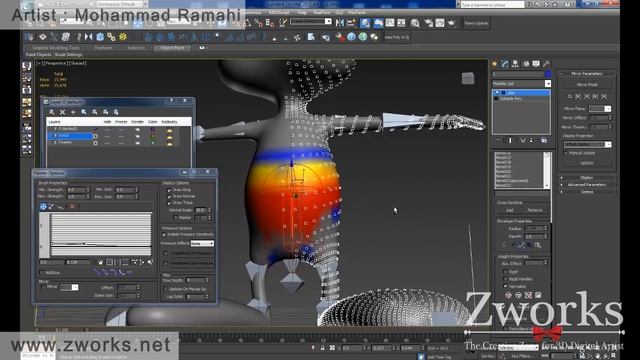Screen dimensions: 640x360
Task: Open the Paint Objects panel in ribbon
Action: click(x=38, y=54)
